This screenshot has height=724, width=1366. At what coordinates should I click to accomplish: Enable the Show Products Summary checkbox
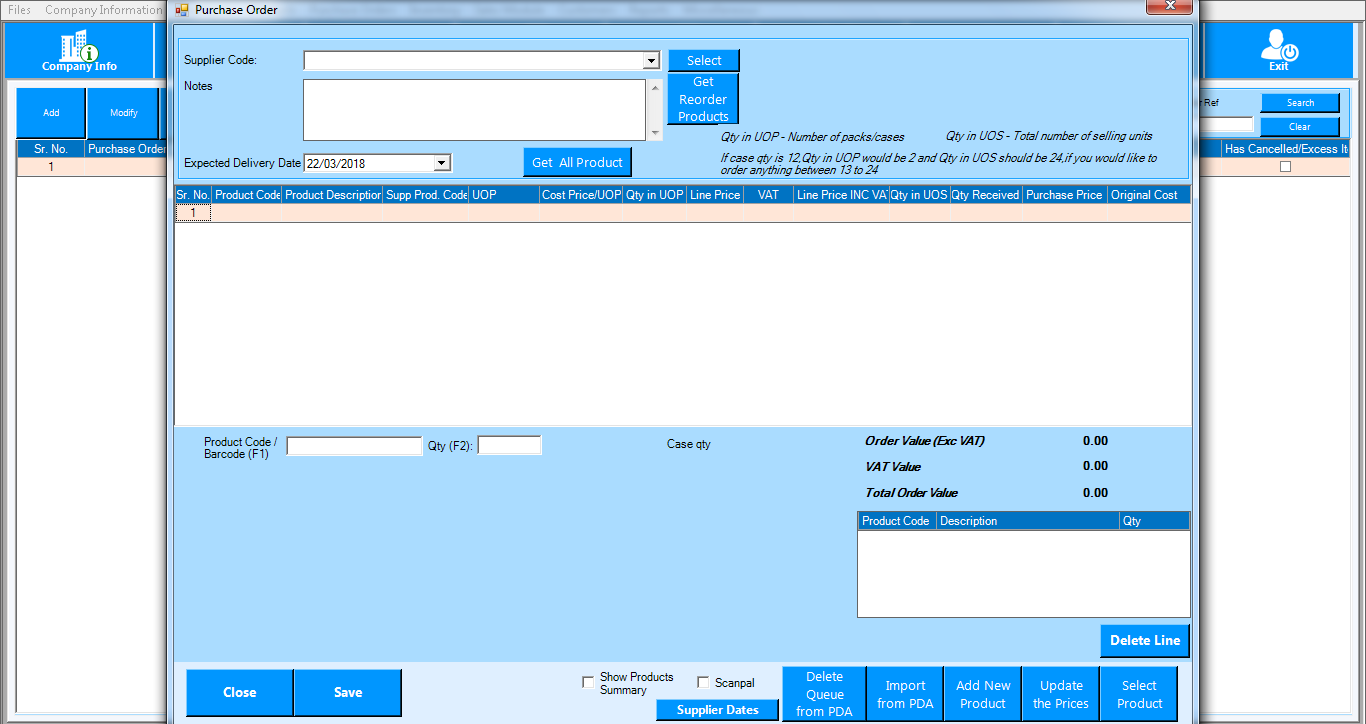(x=588, y=683)
